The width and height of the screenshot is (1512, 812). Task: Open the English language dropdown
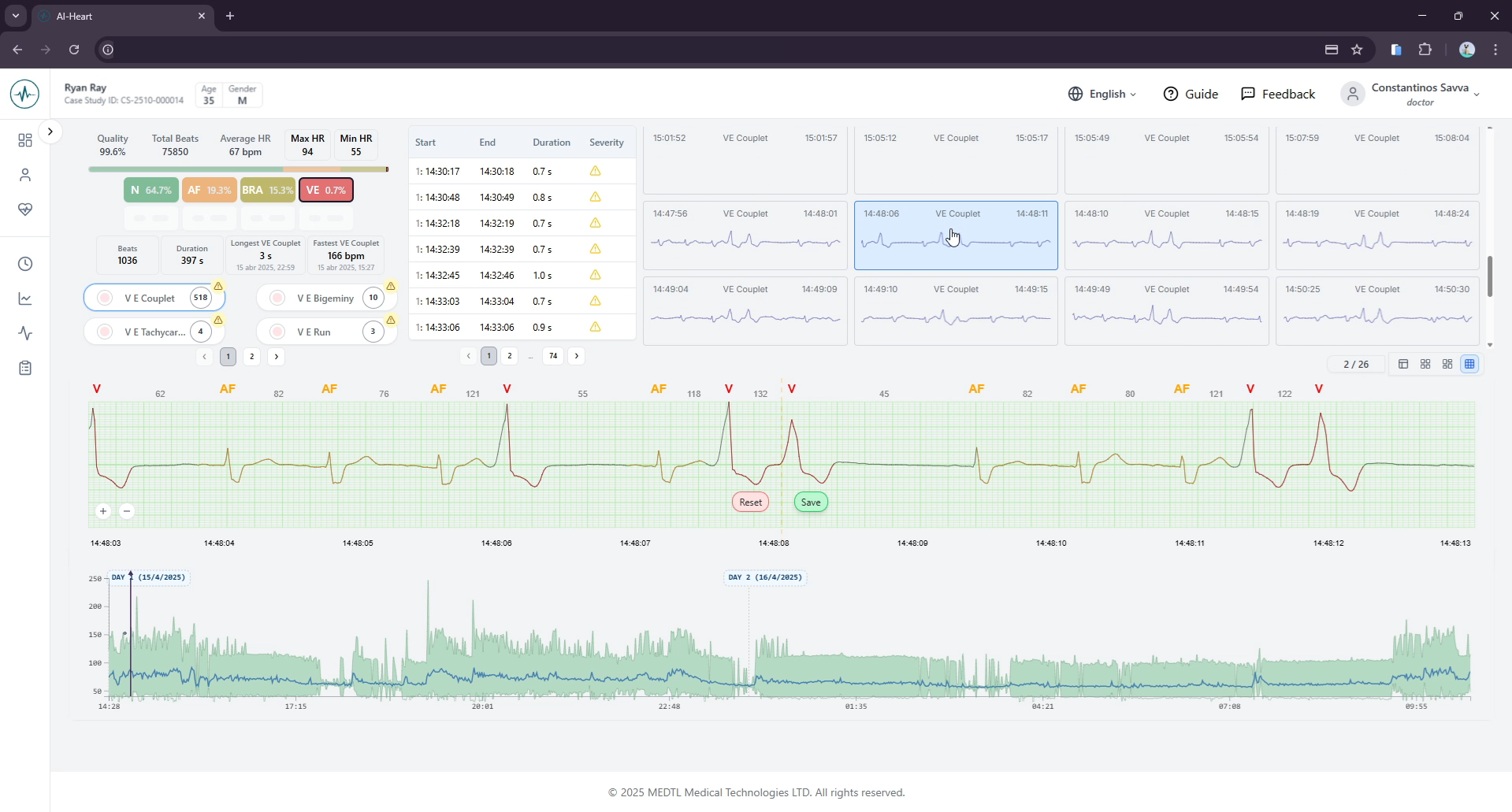coord(1102,93)
